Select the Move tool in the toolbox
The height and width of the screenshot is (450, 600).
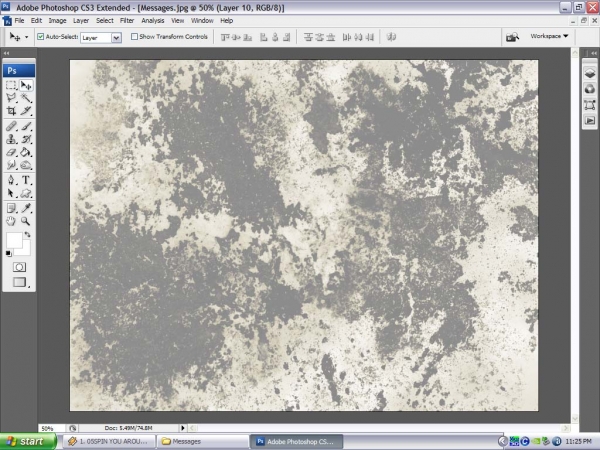(26, 85)
